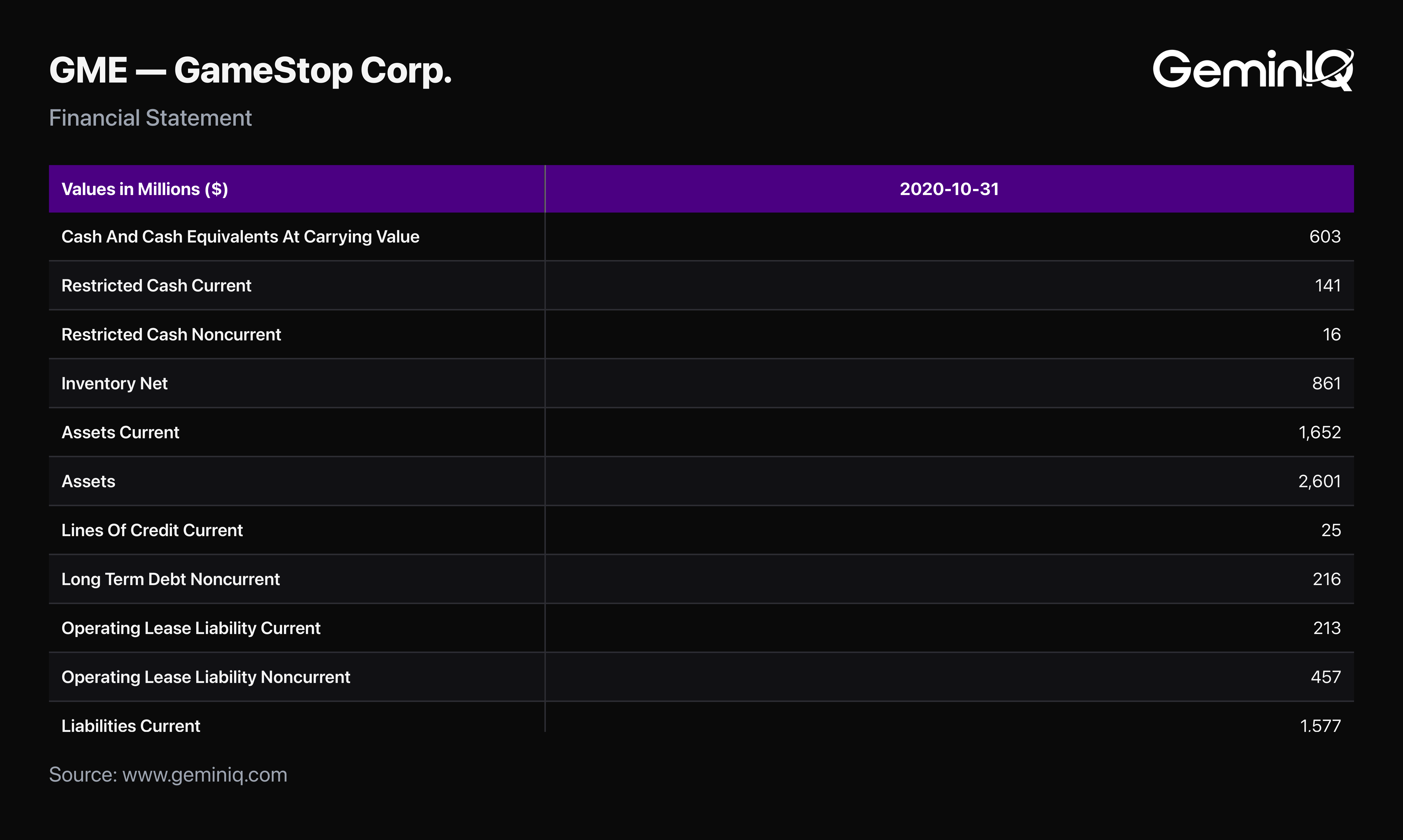Select the value 457
The image size is (1403, 840).
coord(1326,677)
